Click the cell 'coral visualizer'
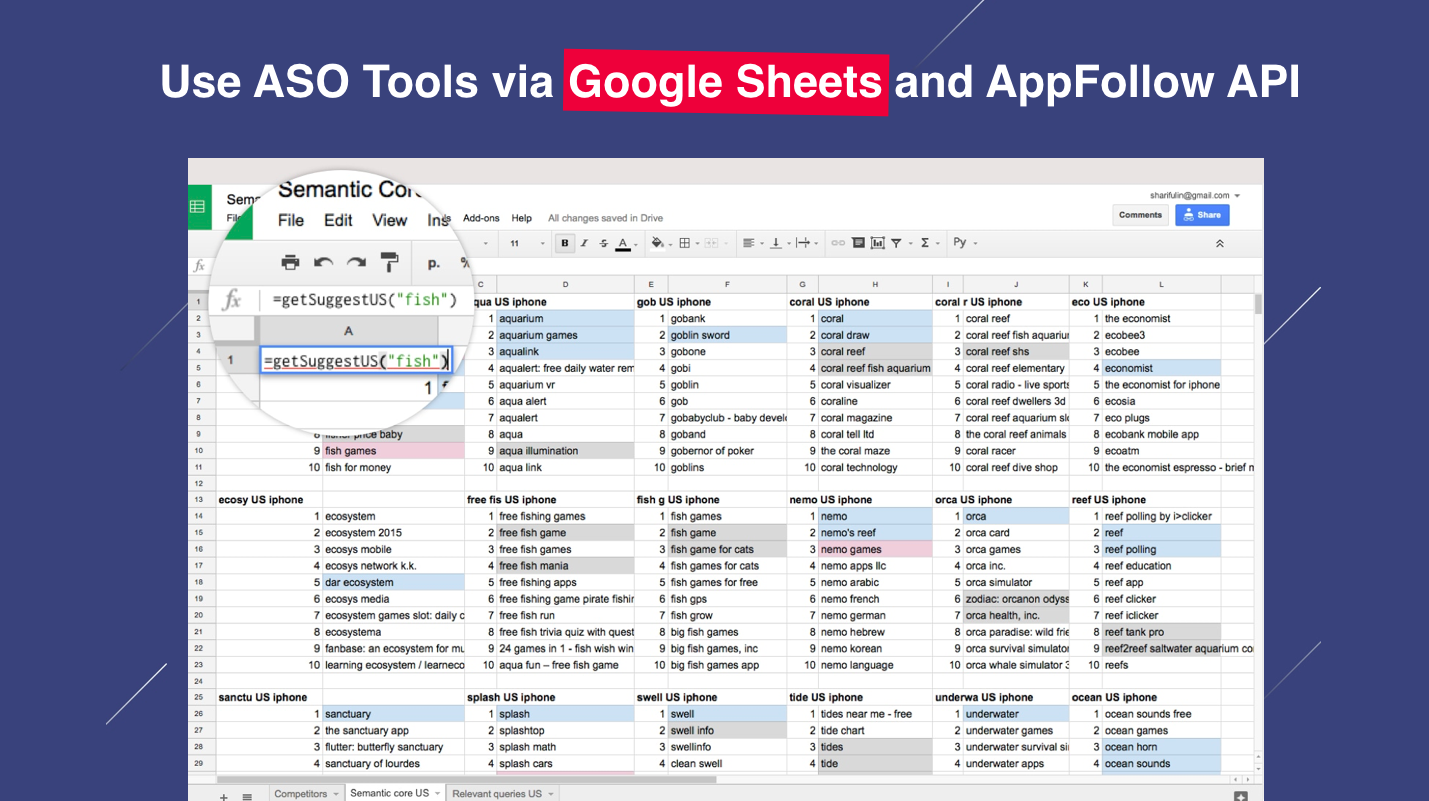This screenshot has width=1429, height=801. pyautogui.click(x=875, y=385)
